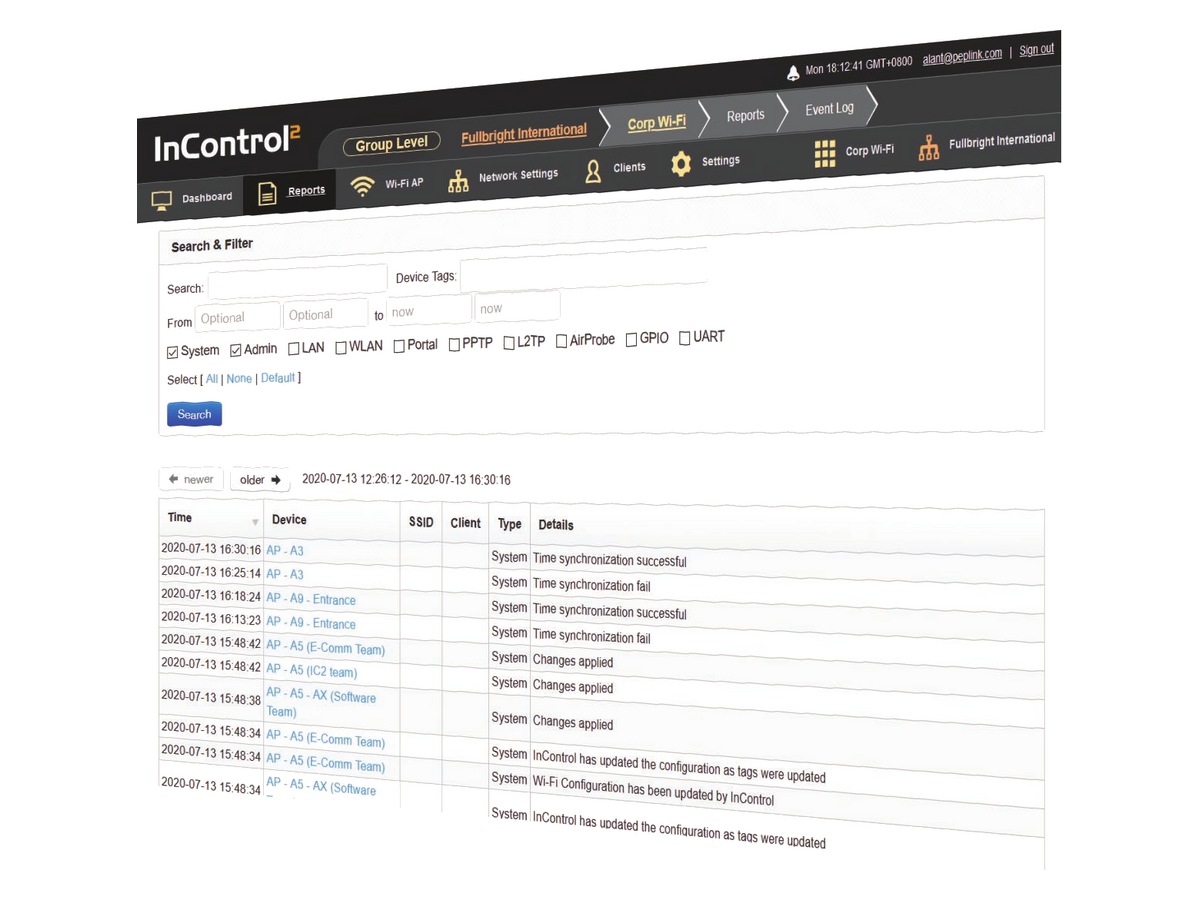Uncheck the System checkbox
The height and width of the screenshot is (900, 1200).
(x=173, y=352)
